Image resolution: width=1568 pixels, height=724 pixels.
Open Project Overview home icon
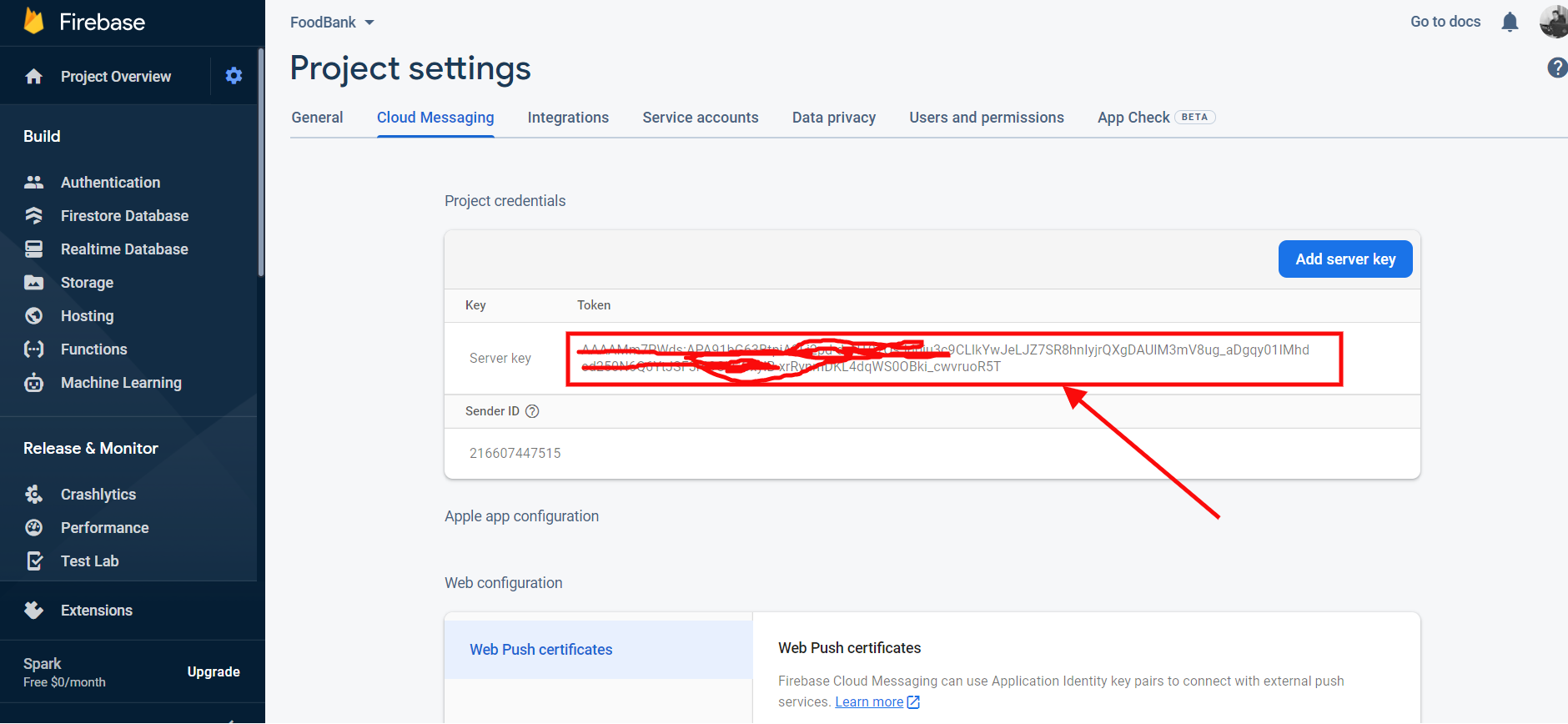[34, 77]
